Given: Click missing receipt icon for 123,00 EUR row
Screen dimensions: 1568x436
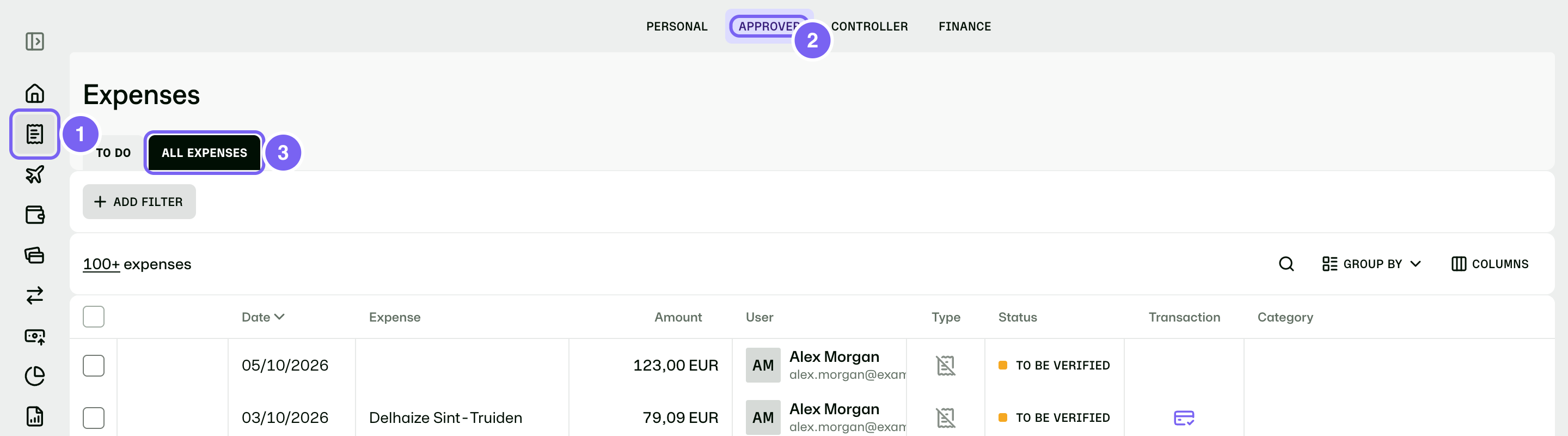Looking at the screenshot, I should 945,365.
